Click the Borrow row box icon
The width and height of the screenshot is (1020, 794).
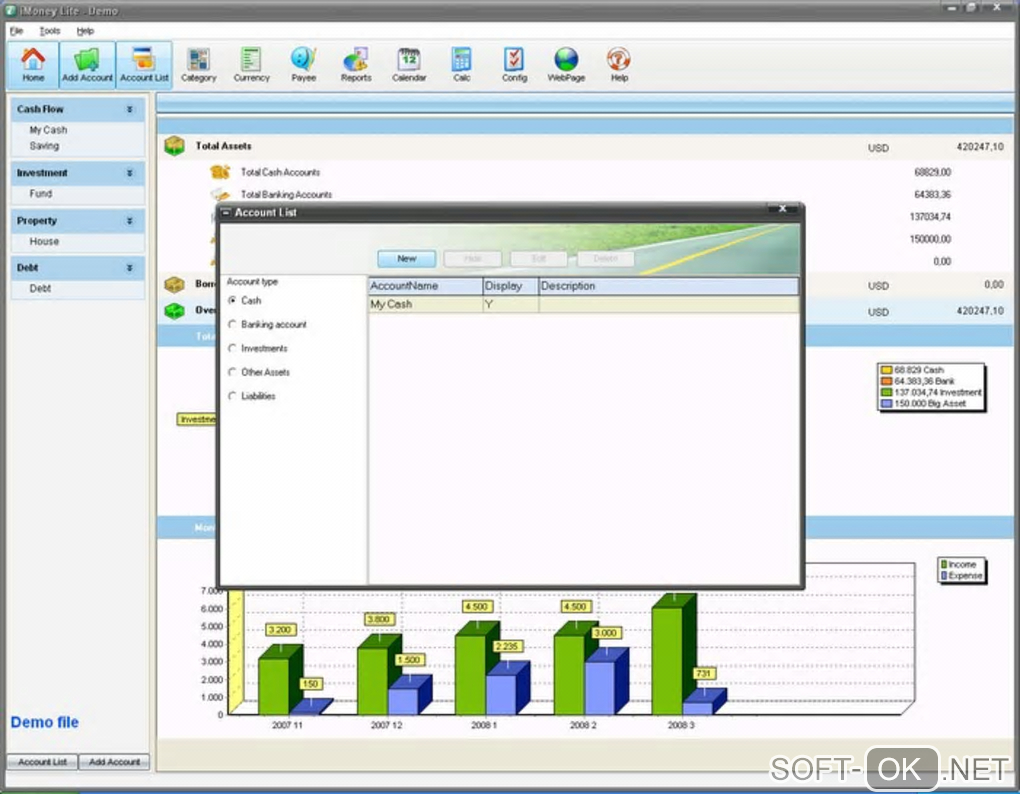coord(174,284)
